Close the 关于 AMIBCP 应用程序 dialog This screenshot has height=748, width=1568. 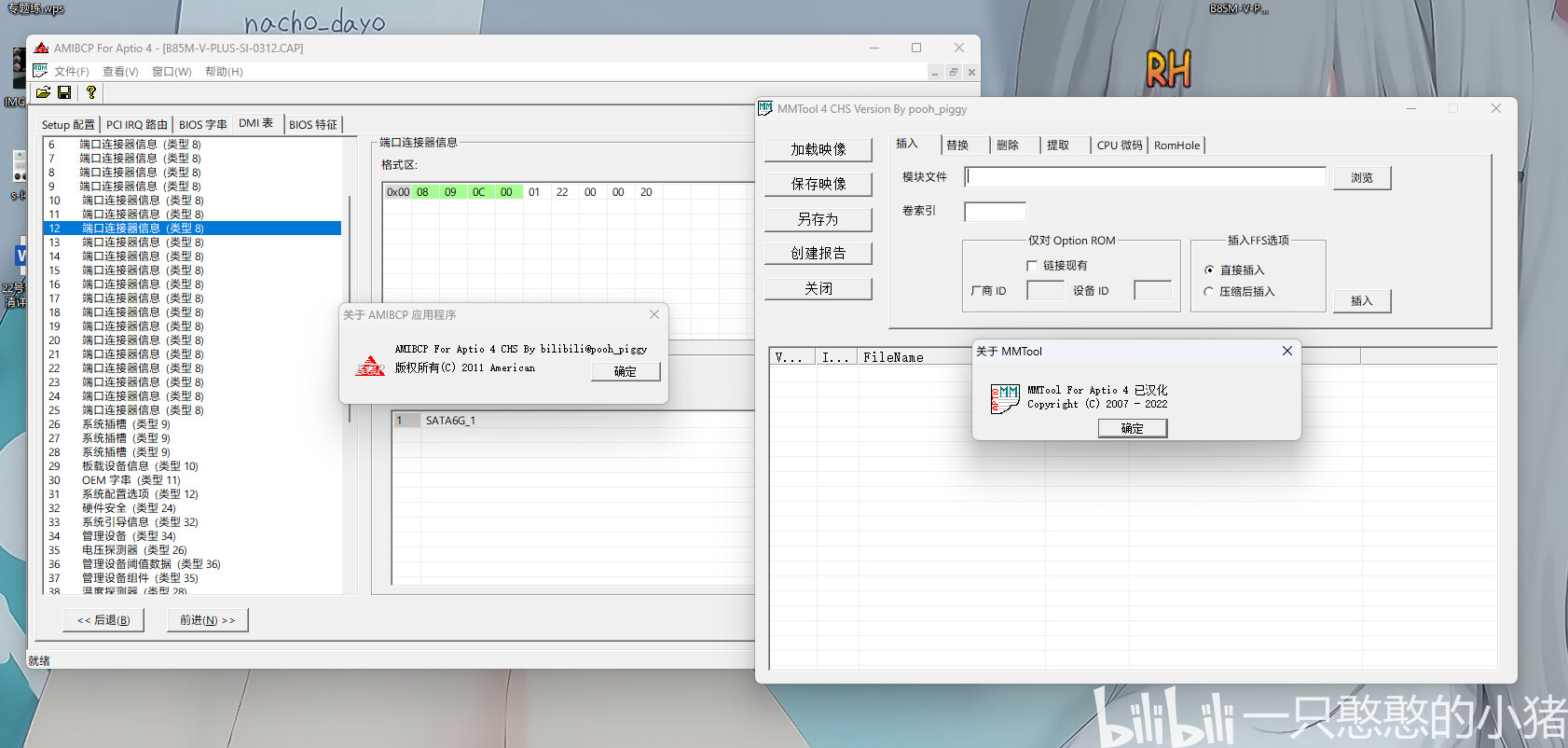coord(654,314)
